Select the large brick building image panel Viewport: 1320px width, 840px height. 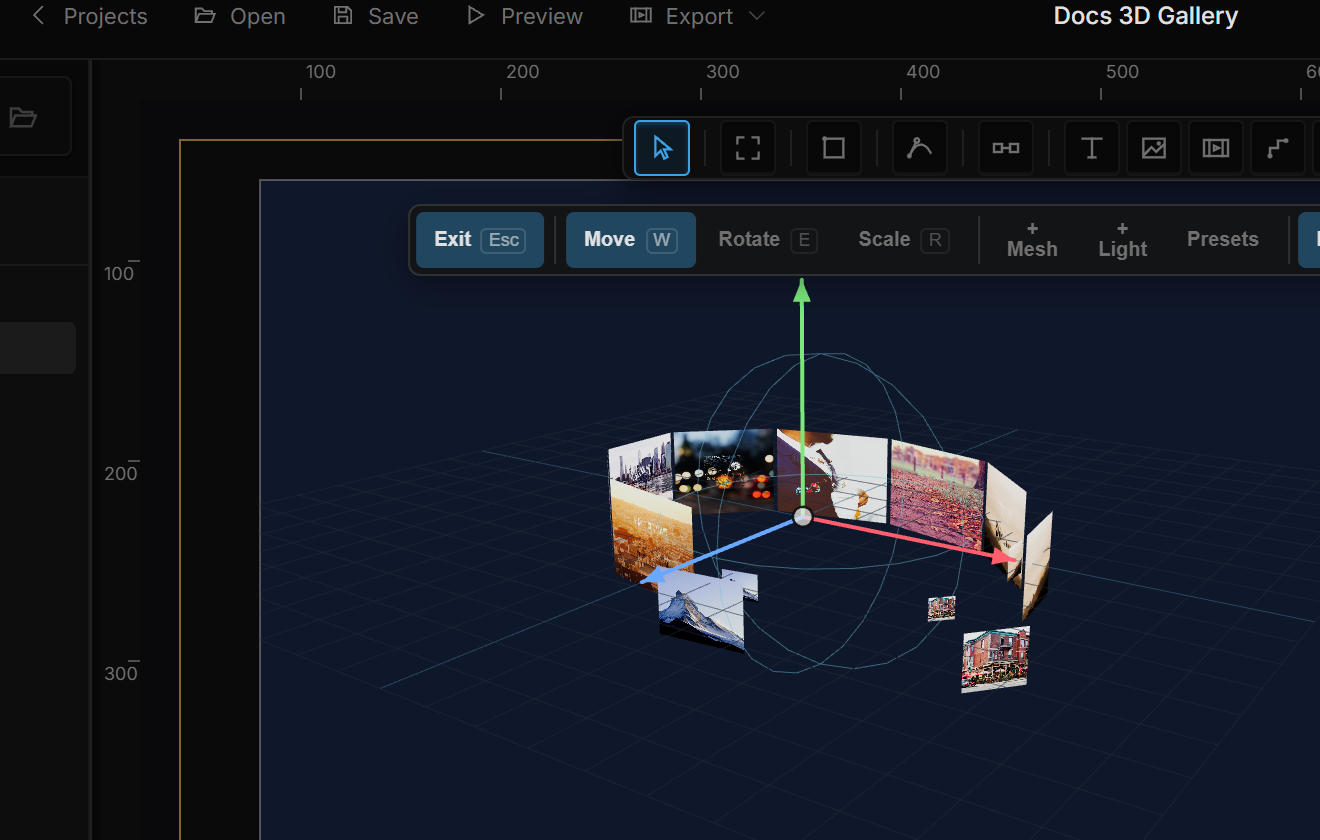click(x=995, y=659)
